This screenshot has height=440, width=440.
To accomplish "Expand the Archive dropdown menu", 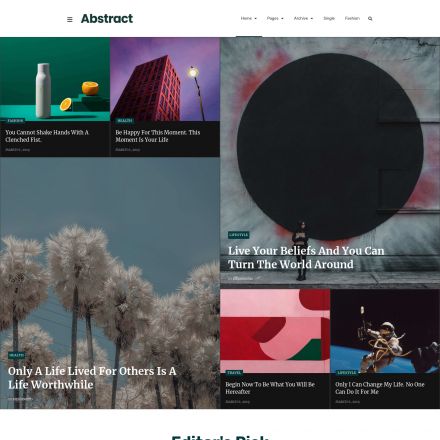I will point(303,18).
